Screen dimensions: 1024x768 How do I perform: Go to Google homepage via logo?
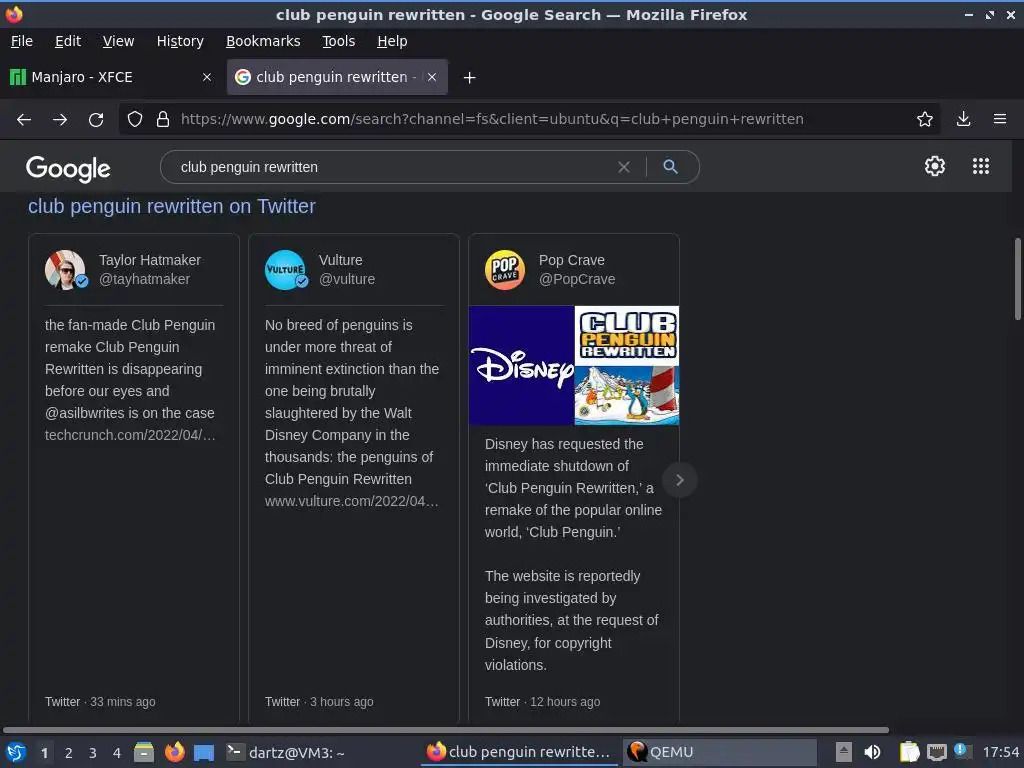point(68,169)
